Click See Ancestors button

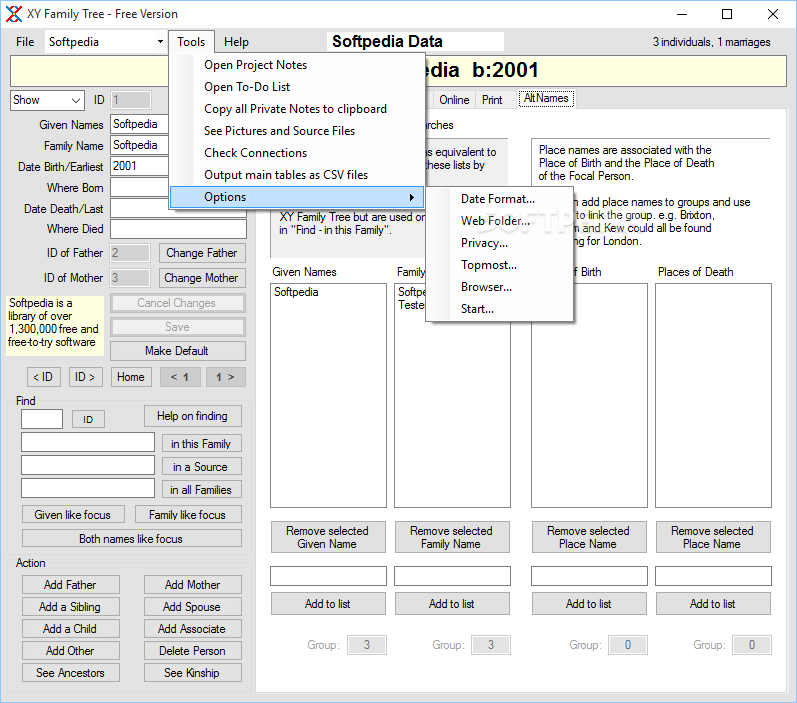pos(71,673)
